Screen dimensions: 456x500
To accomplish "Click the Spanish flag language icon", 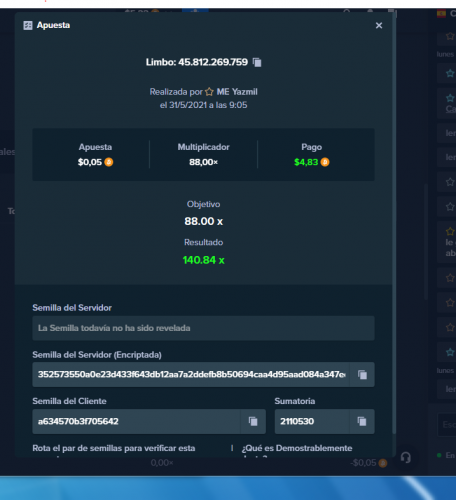I will [441, 13].
